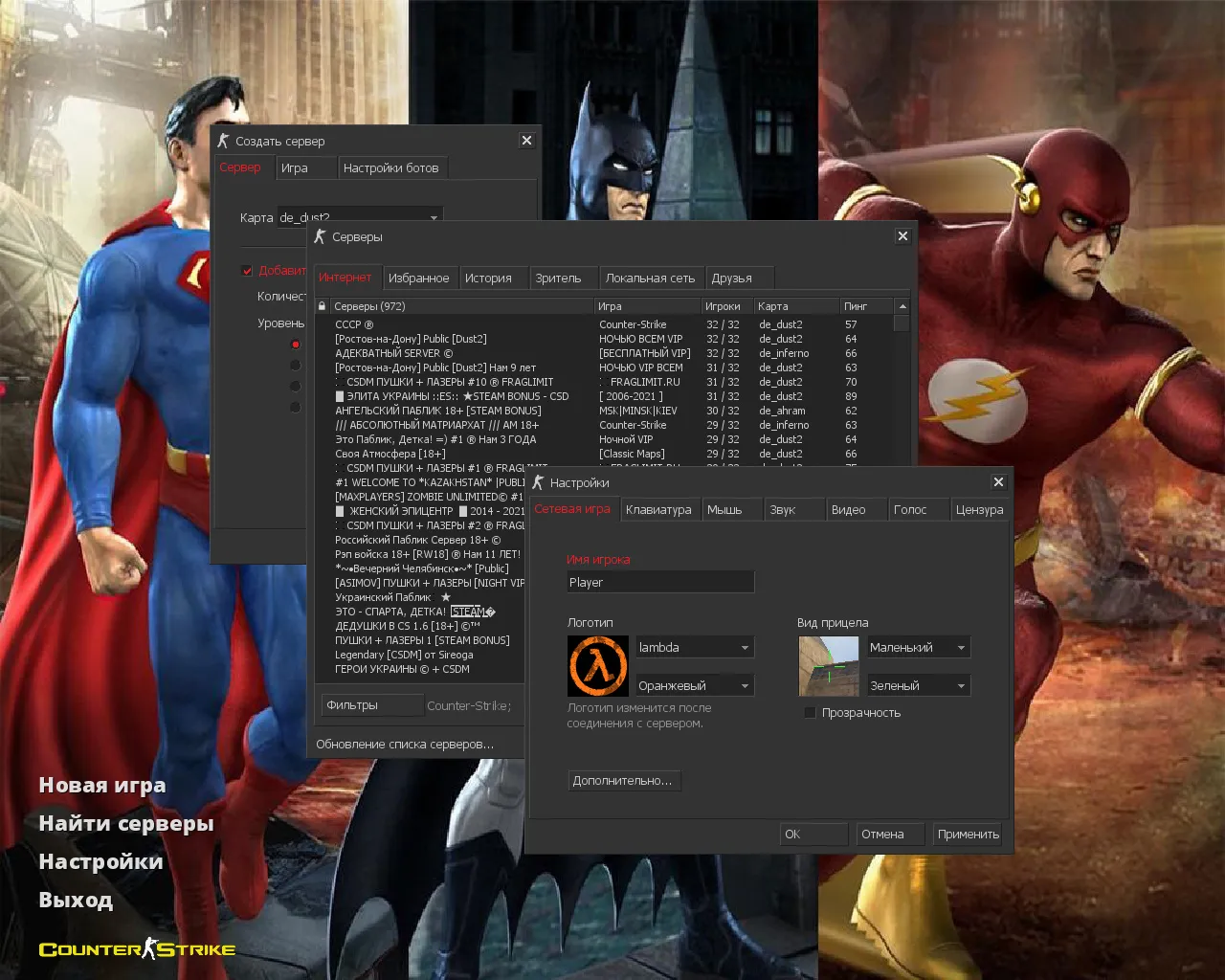Click the server list scroll up arrow
This screenshot has width=1225, height=980.
pyautogui.click(x=902, y=306)
